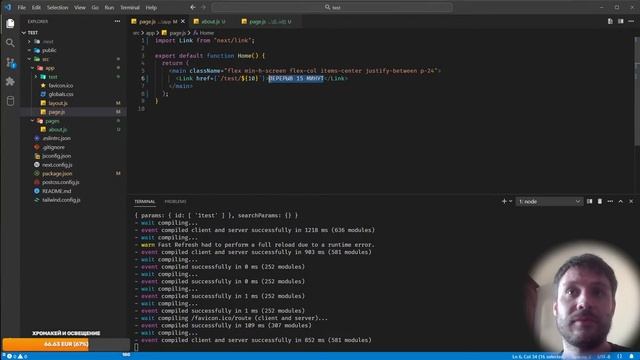
Task: Open the Go menu
Action: click(x=95, y=7)
